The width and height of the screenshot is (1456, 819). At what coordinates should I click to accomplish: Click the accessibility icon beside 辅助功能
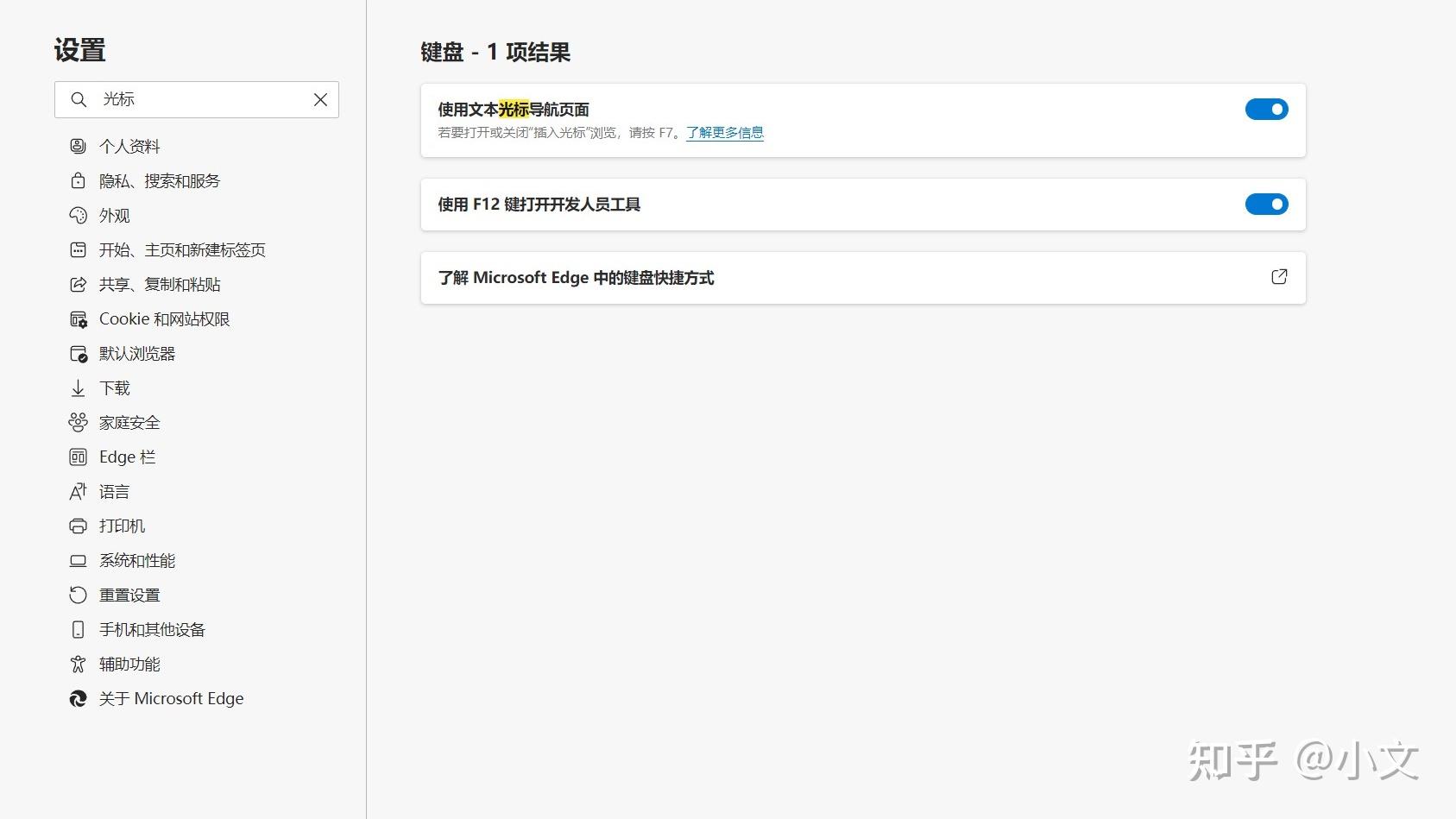click(78, 664)
